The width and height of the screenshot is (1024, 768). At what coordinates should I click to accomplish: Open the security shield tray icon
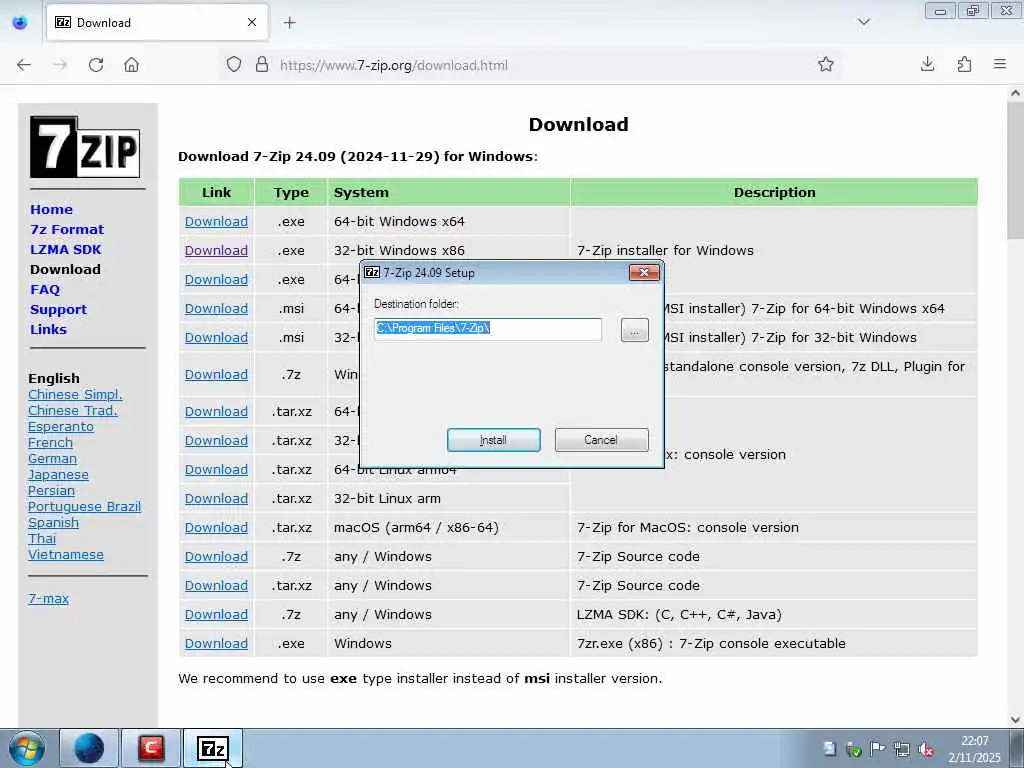click(x=854, y=749)
